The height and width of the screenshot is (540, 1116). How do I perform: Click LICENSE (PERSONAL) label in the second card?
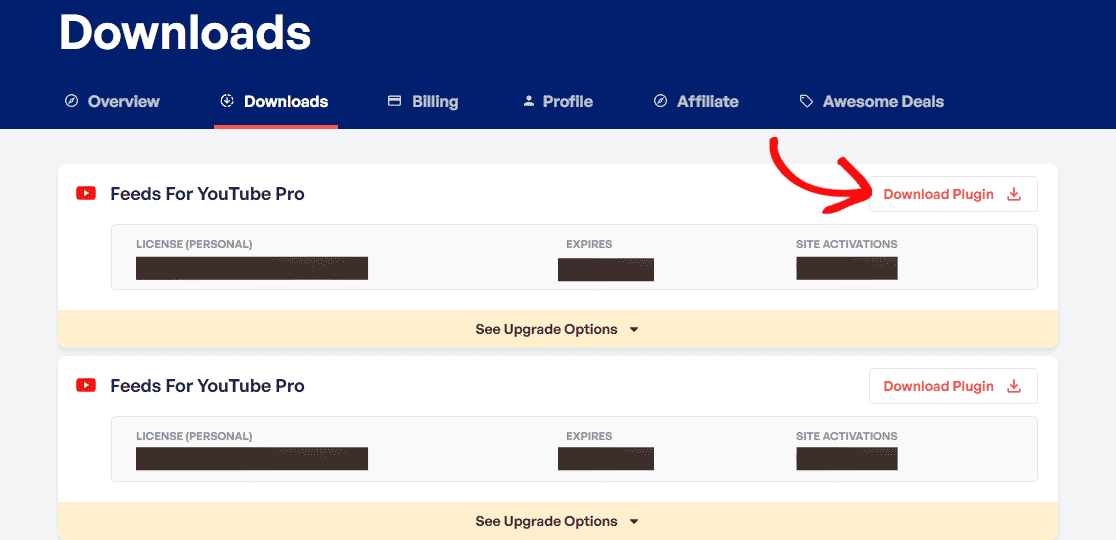tap(194, 436)
